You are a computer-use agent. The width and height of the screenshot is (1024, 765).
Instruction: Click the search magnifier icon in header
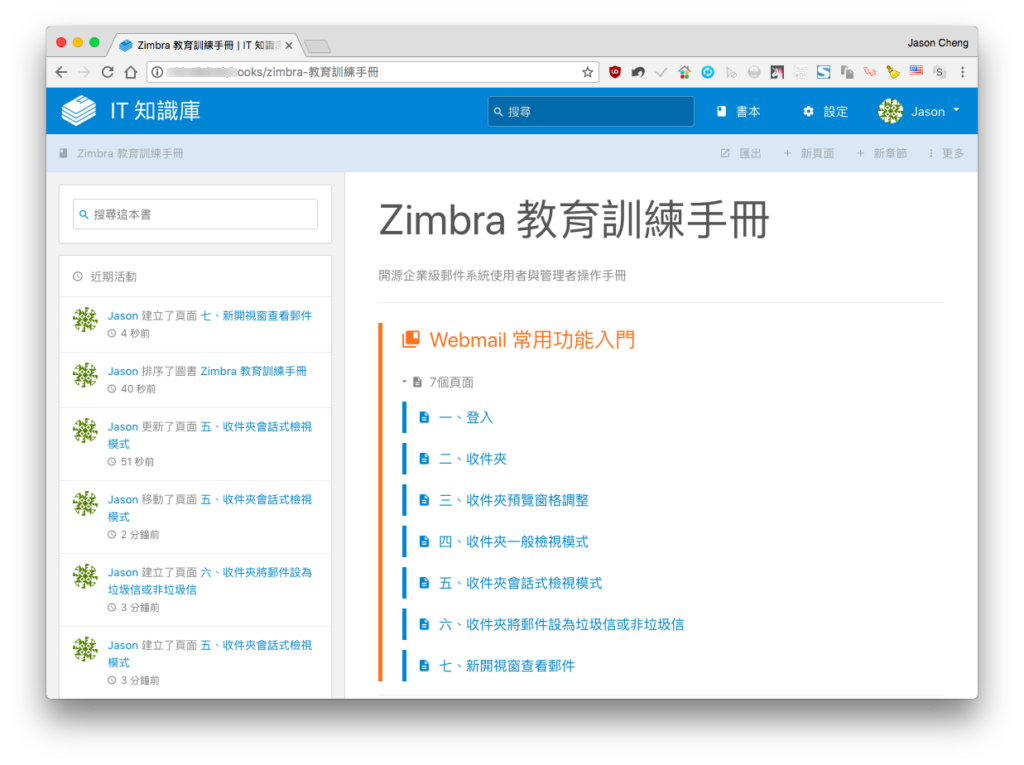(x=498, y=112)
